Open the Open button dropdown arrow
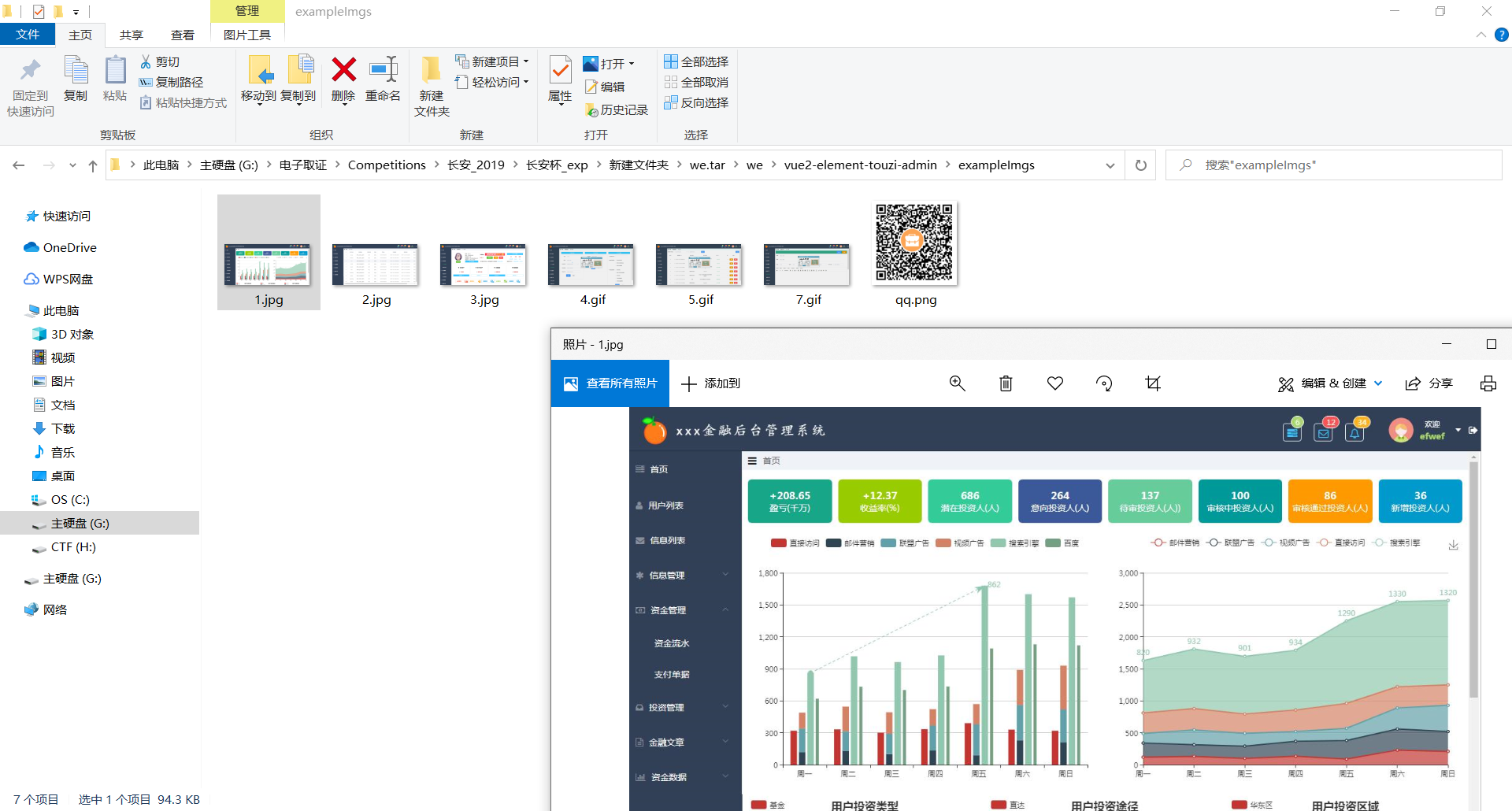Screen dimensions: 1512x811 click(x=632, y=64)
